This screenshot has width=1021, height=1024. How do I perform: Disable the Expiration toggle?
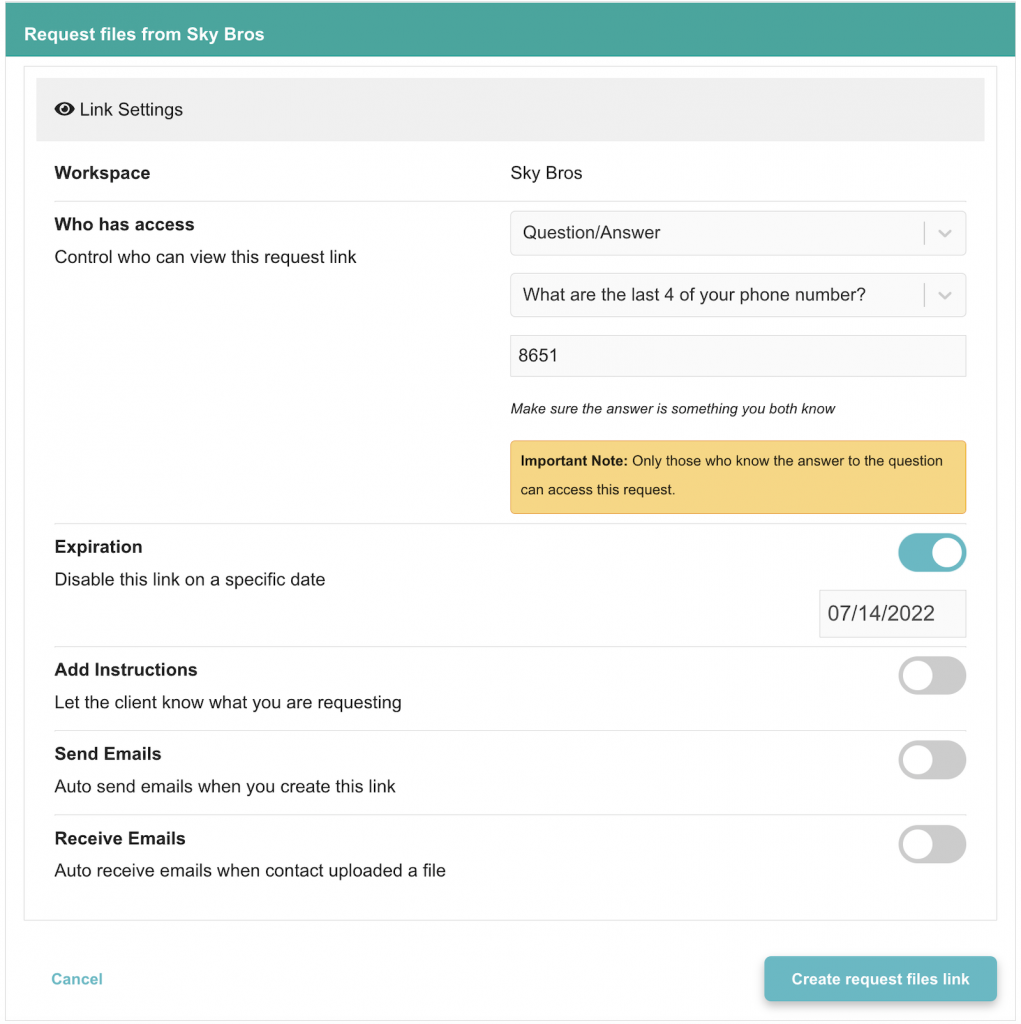click(x=932, y=553)
